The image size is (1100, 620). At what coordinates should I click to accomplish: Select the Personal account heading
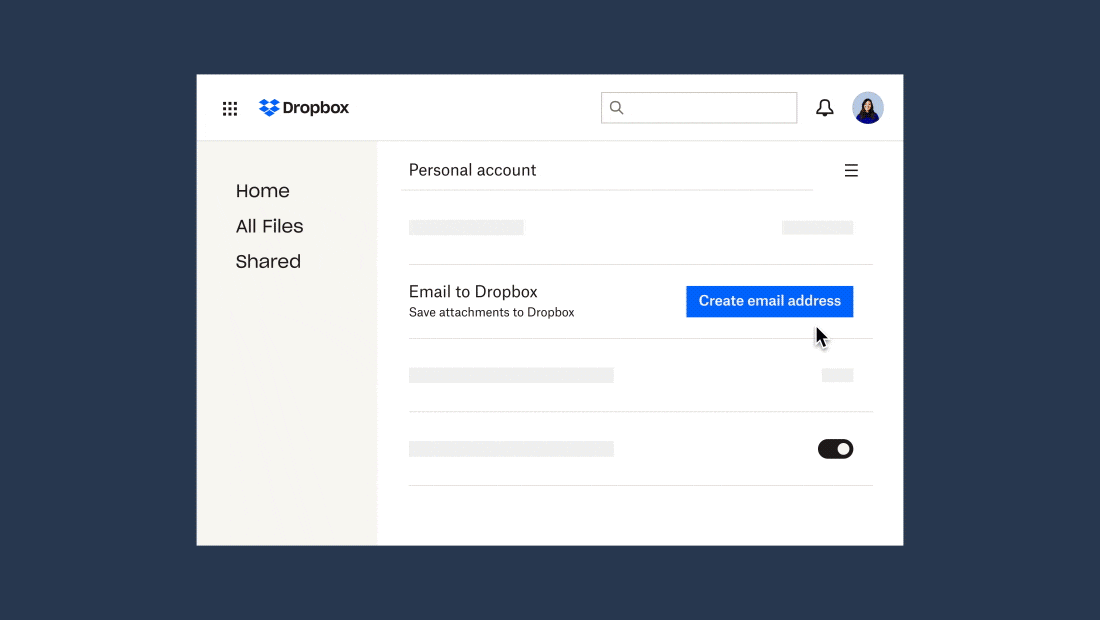coord(472,170)
